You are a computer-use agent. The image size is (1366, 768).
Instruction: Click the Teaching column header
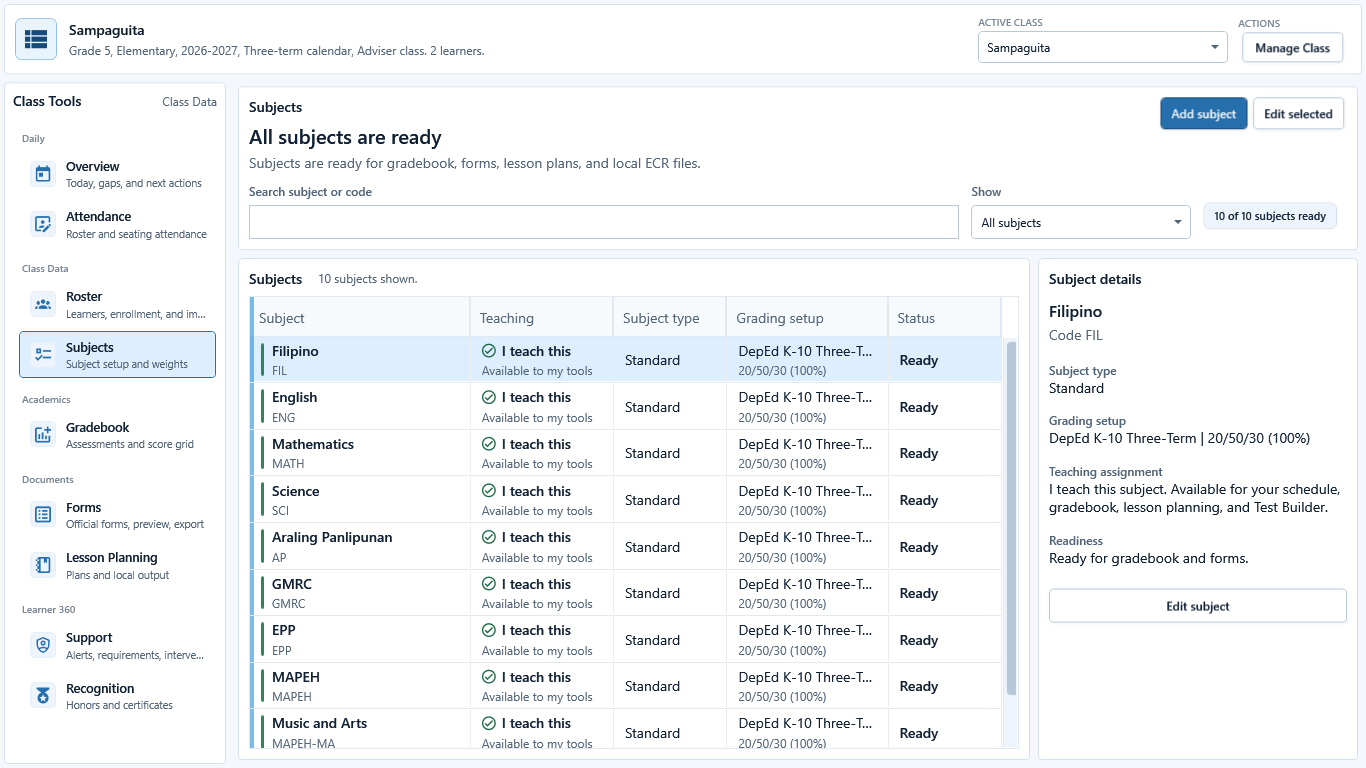pos(541,318)
